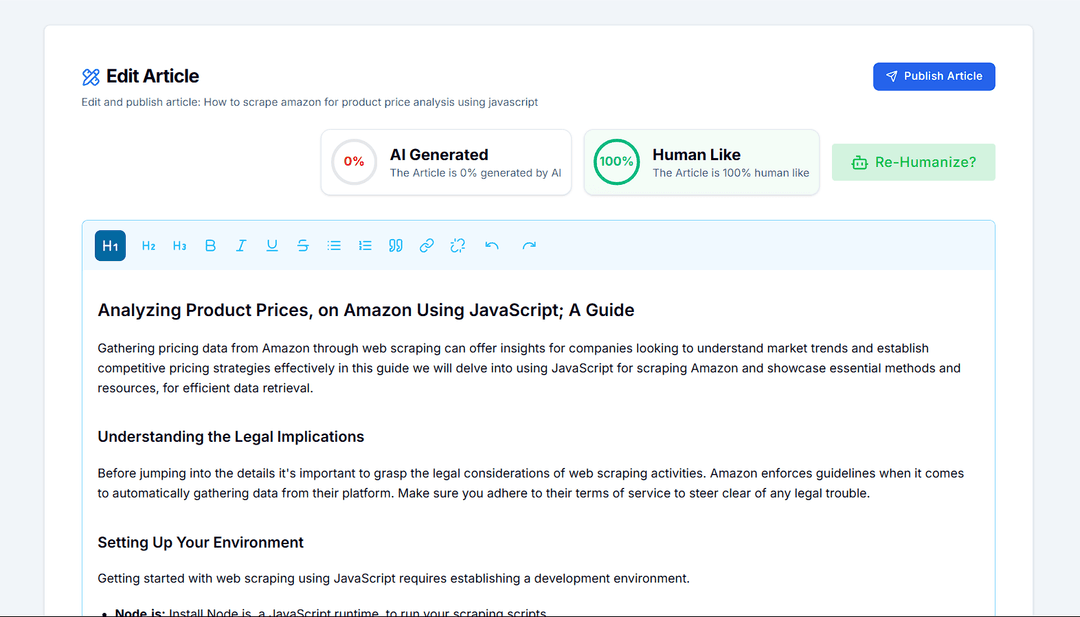Add a hyperlink to text
The height and width of the screenshot is (617, 1080).
427,246
